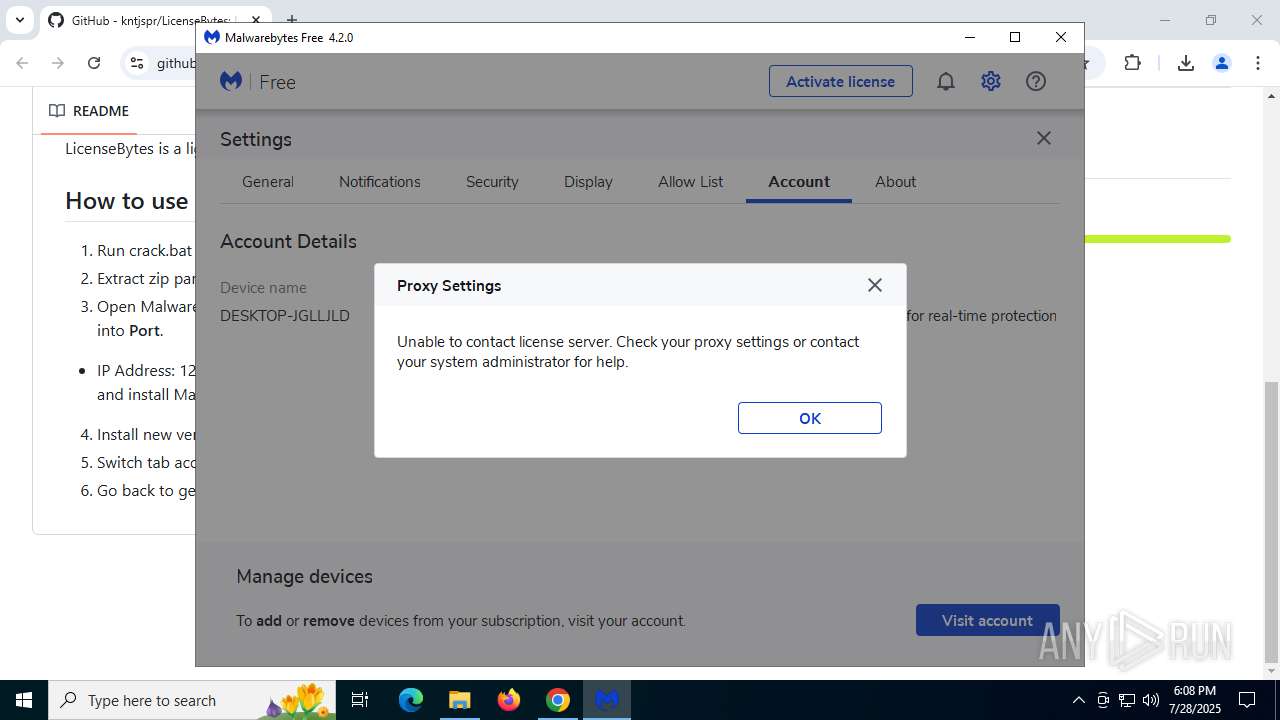Image resolution: width=1280 pixels, height=720 pixels.
Task: Open Chrome profile avatar icon
Action: pyautogui.click(x=1222, y=63)
